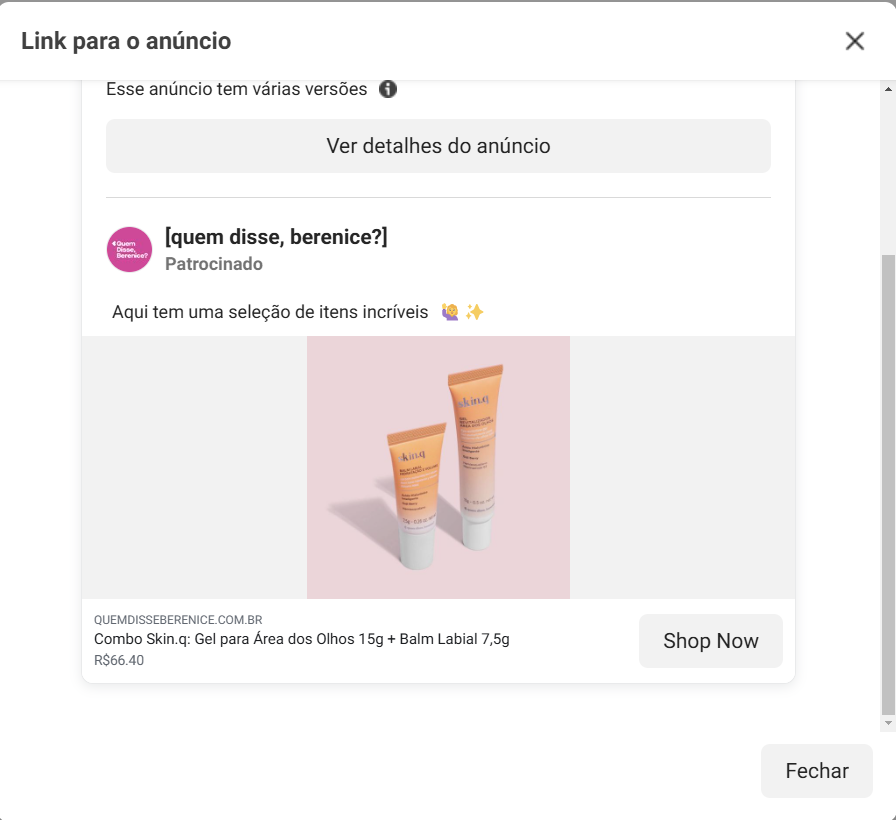Screen dimensions: 896x820
Task: Click the scrollbar up arrow
Action: [888, 89]
